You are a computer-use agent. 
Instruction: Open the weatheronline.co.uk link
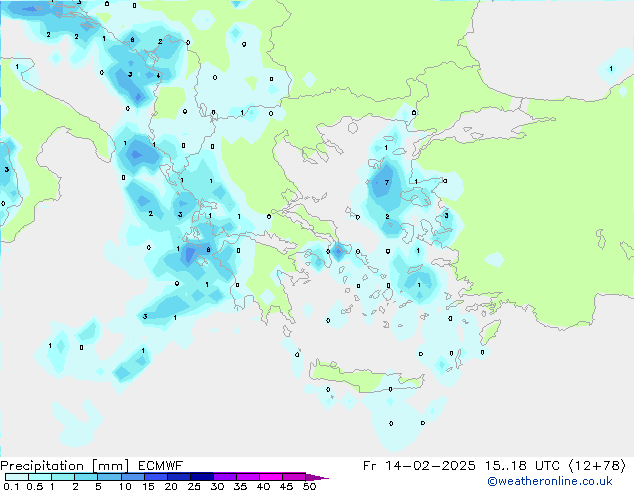[x=550, y=481]
